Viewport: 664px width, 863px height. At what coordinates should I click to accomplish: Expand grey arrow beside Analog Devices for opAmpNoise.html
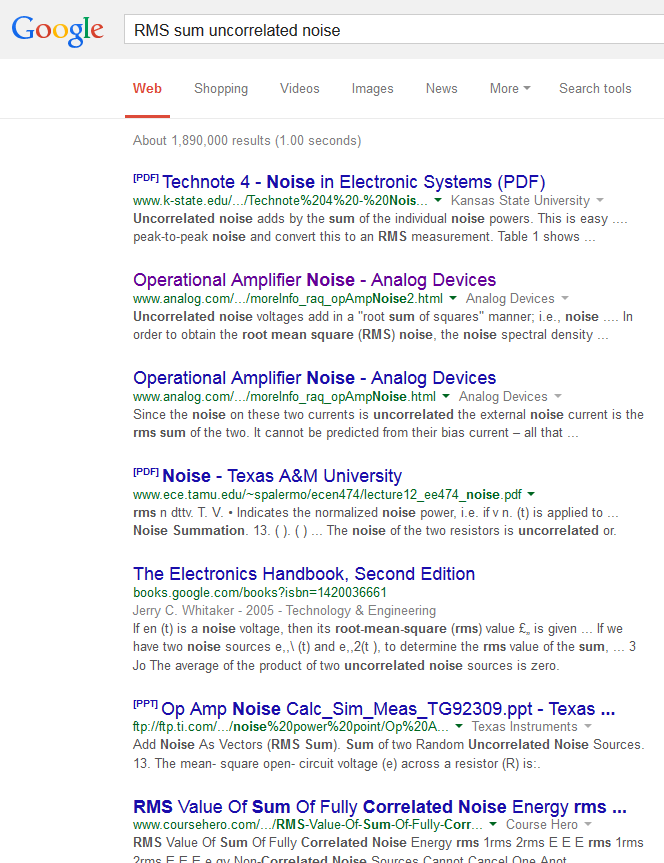pyautogui.click(x=558, y=396)
